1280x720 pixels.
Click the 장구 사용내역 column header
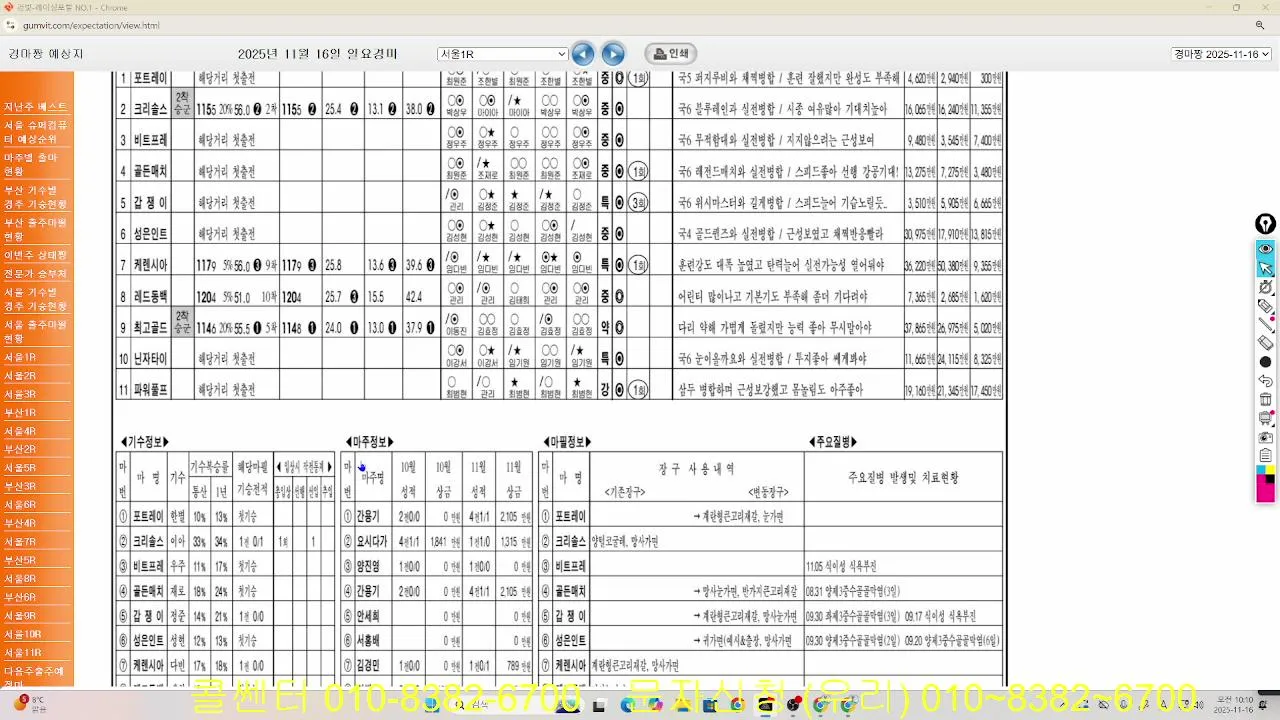(697, 468)
